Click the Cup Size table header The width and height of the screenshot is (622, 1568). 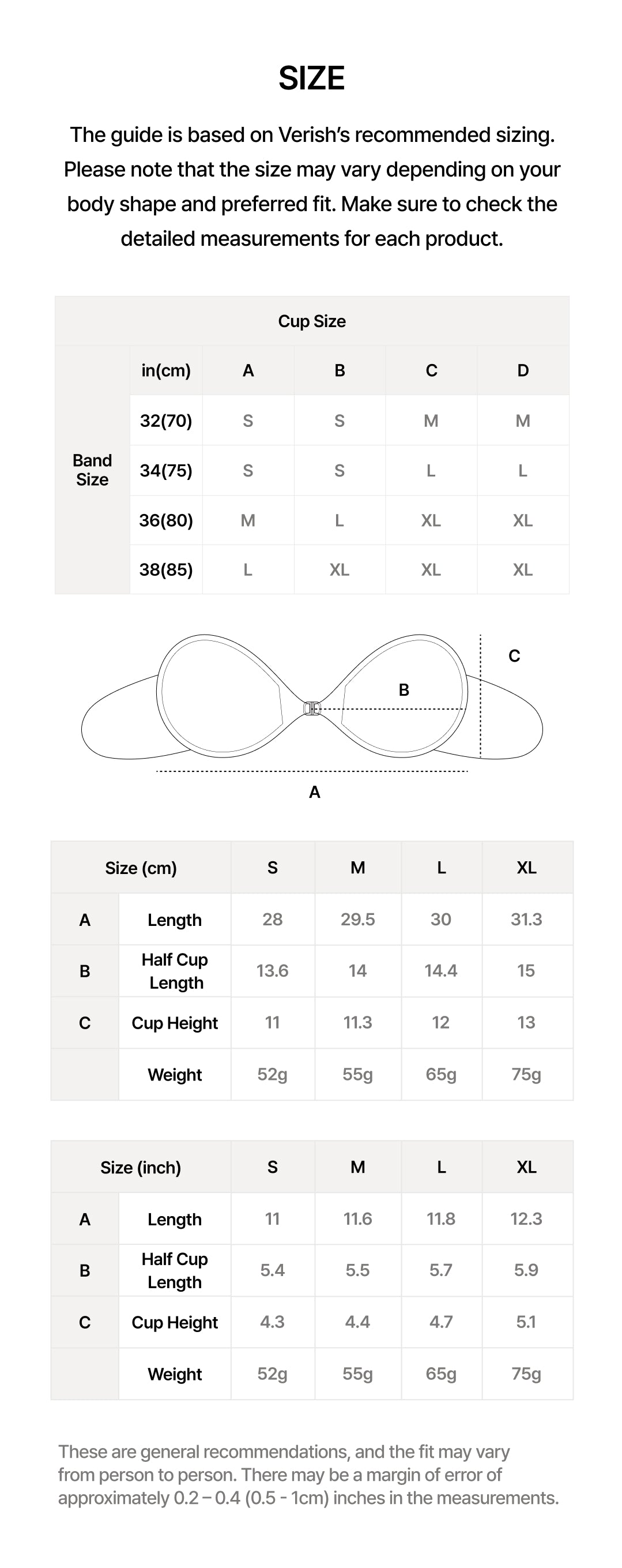pos(311,321)
